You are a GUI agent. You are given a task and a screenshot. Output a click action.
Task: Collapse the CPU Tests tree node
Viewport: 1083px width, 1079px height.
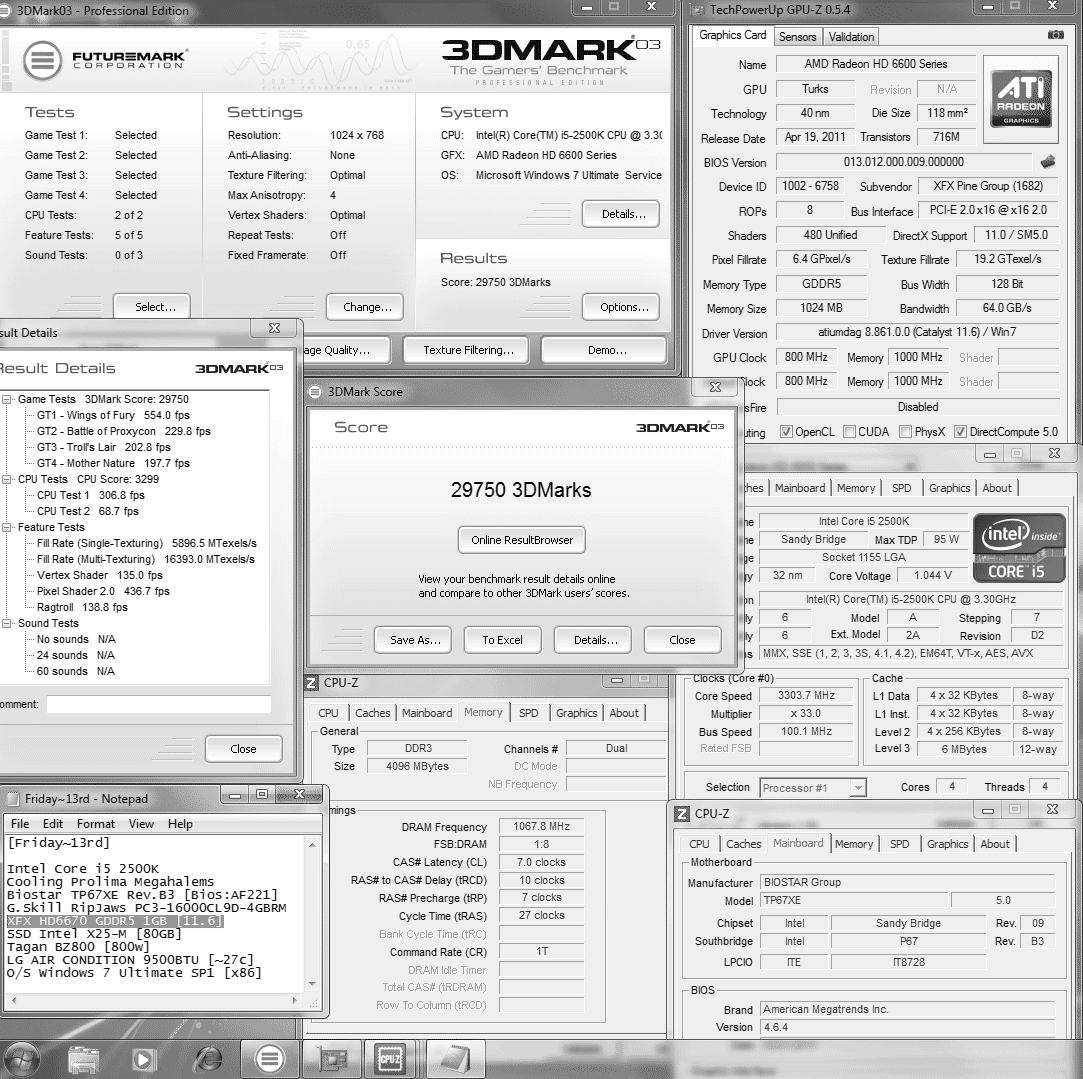(7, 479)
